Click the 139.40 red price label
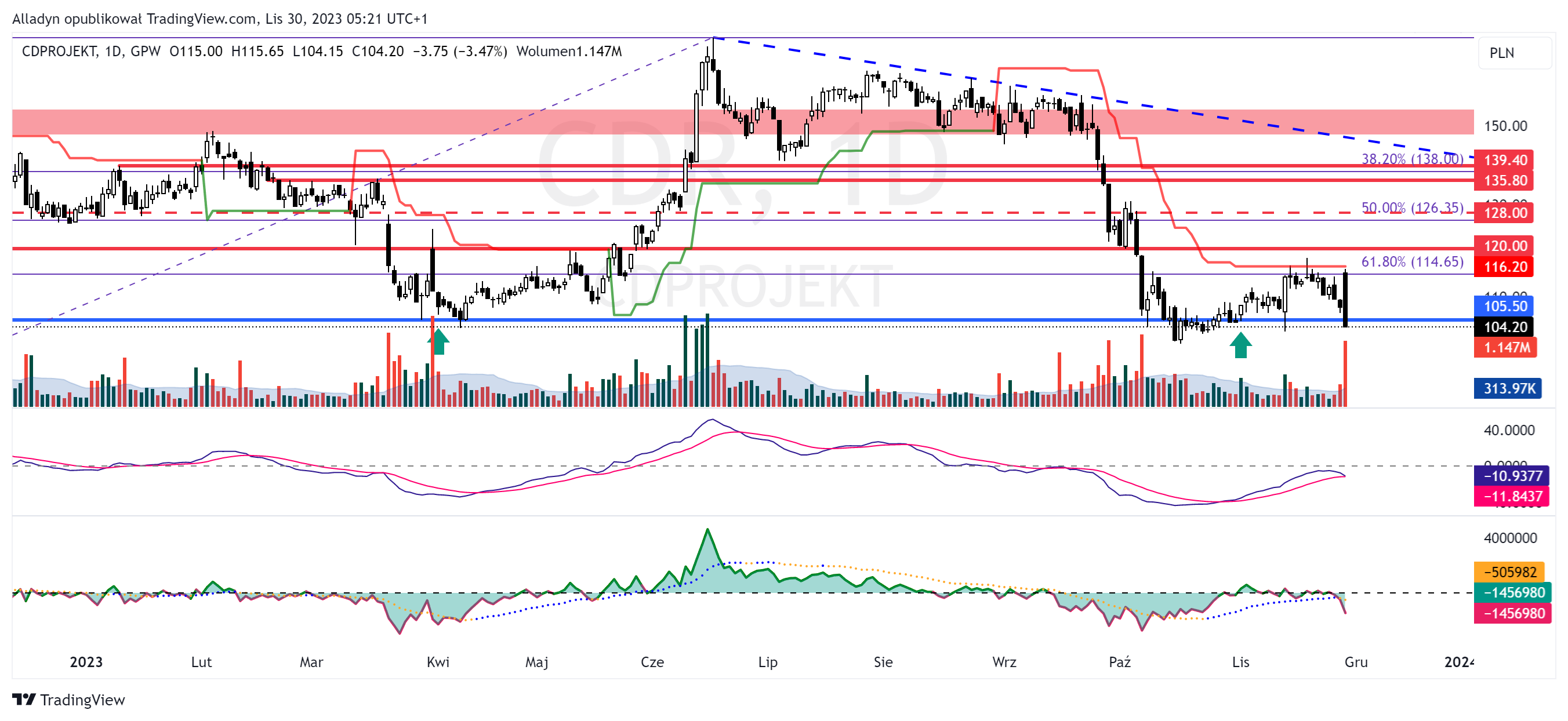Viewport: 1568px width, 721px height. tap(1505, 160)
